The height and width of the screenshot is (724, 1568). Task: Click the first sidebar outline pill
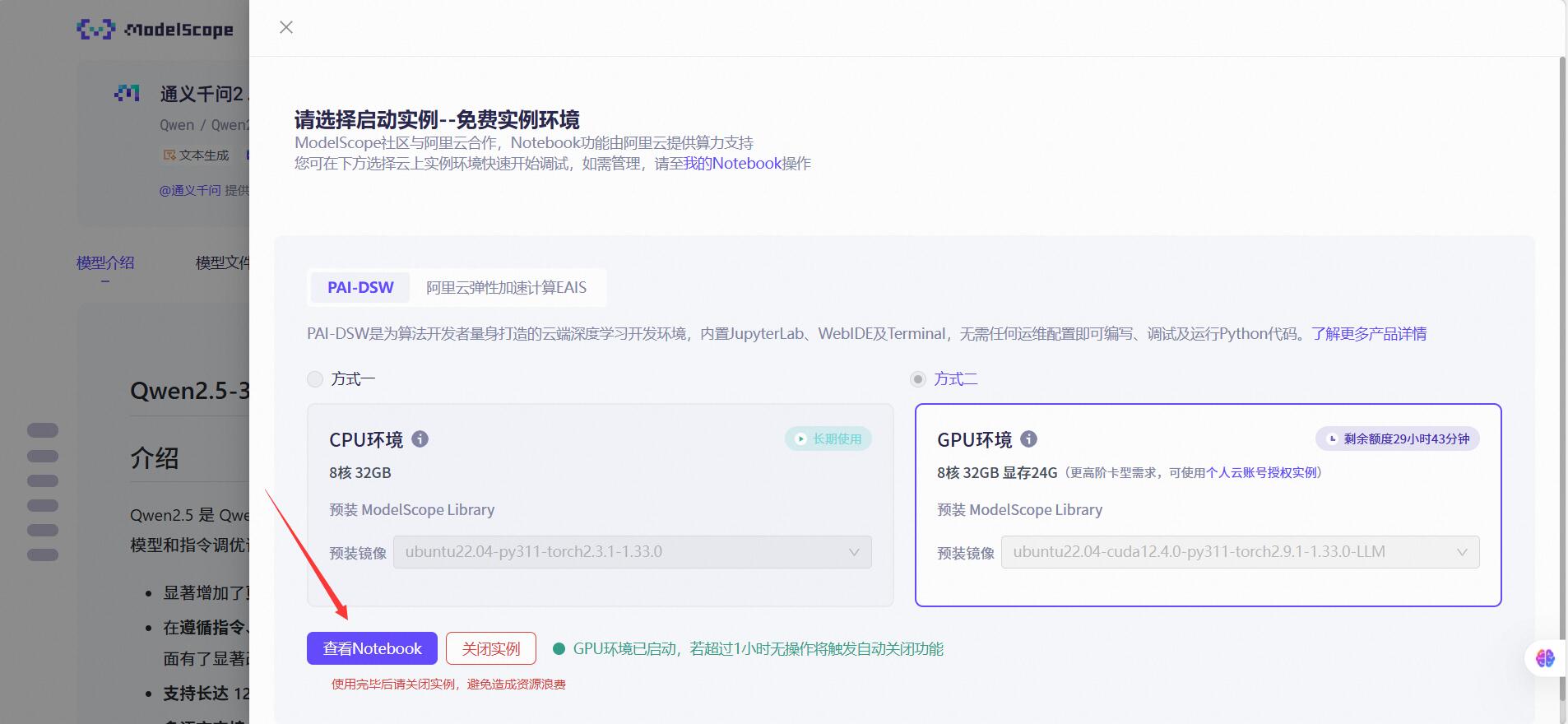(x=43, y=430)
